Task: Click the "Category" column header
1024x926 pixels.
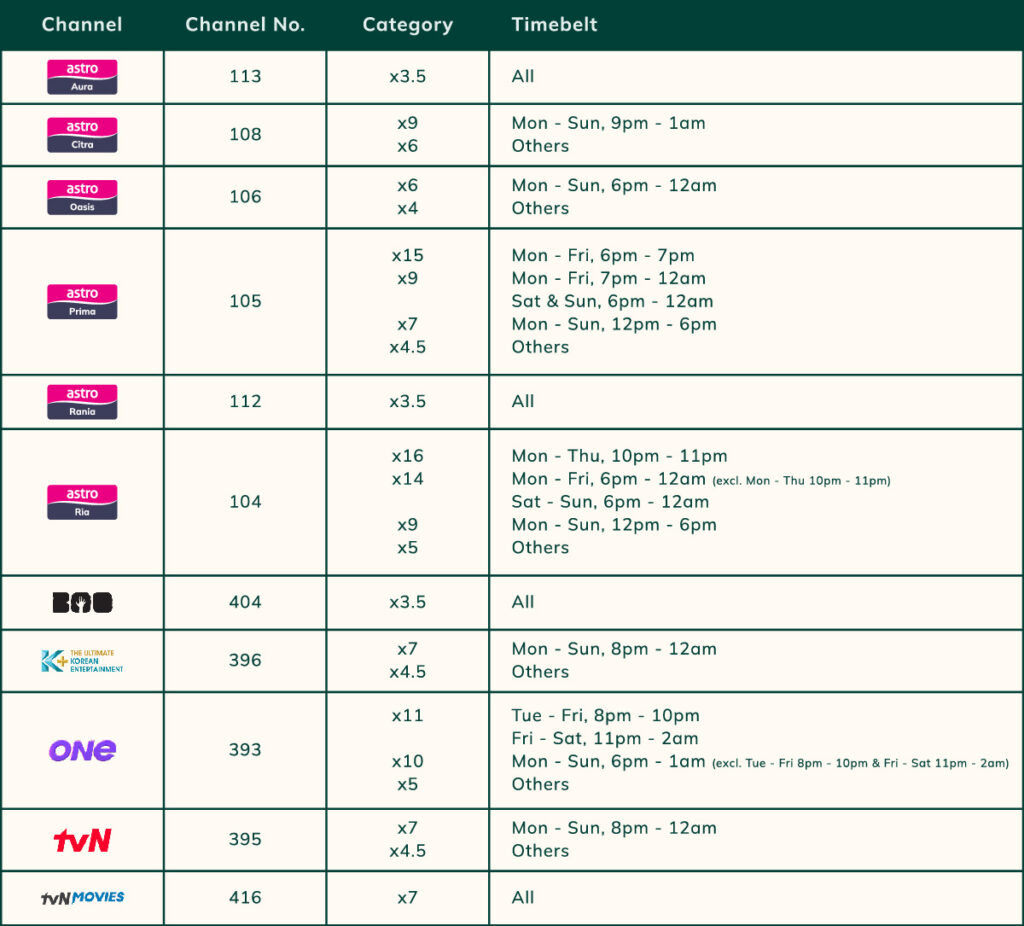Action: click(x=408, y=25)
